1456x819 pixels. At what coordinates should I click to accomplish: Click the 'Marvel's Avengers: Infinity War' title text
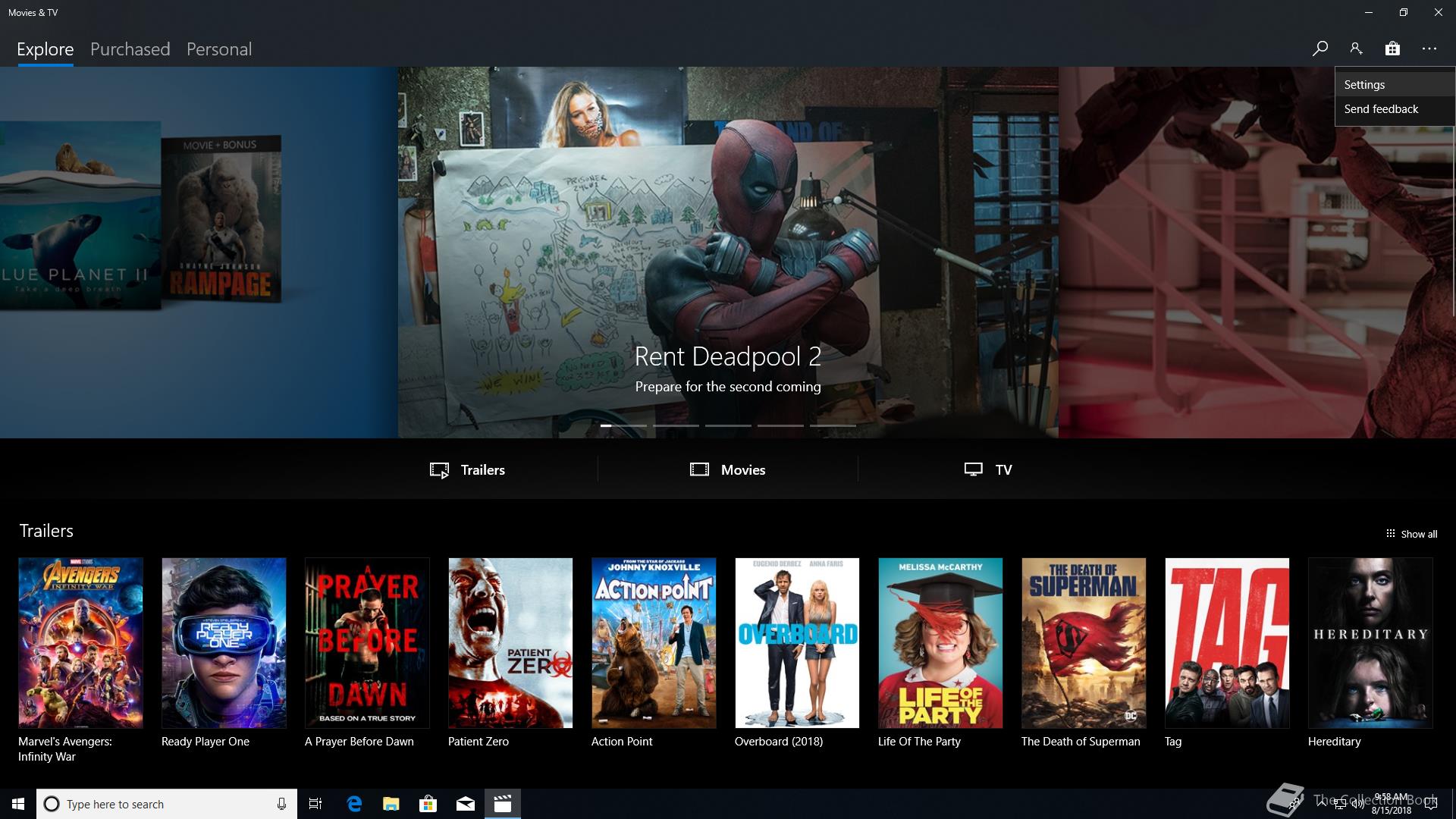tap(65, 749)
